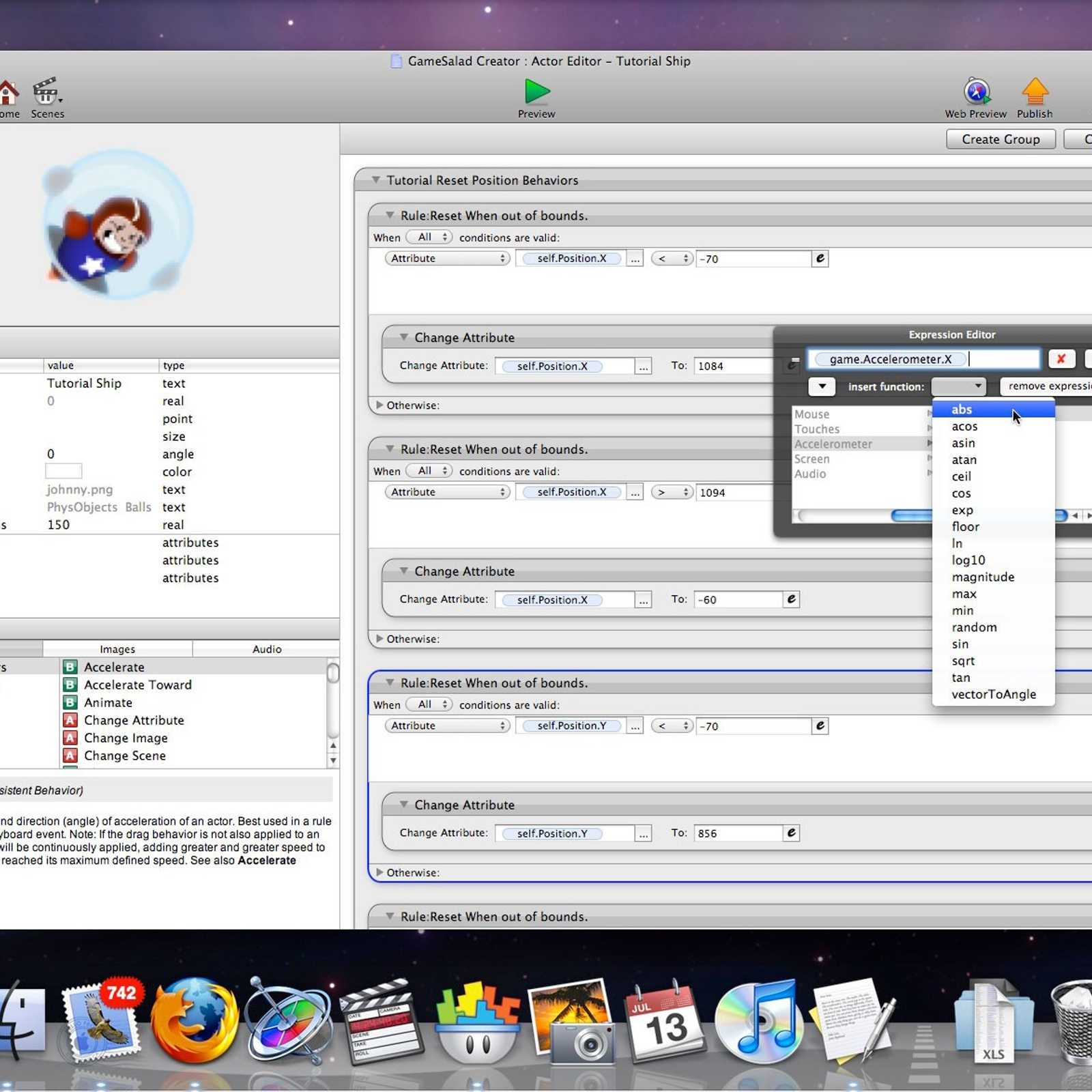Switch to the Images tab
Screen dimensions: 1092x1092
[117, 649]
